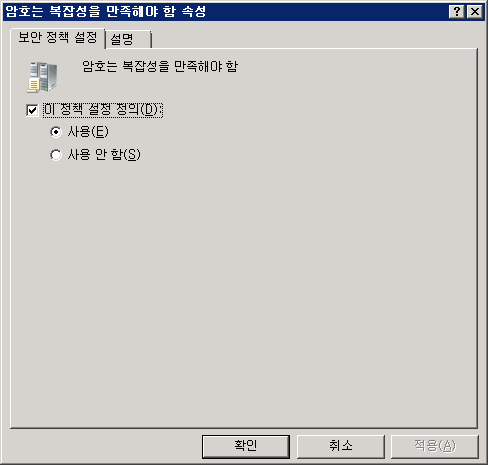Viewport: 488px width, 465px height.
Task: Click blank tab strip beside the 설명 tab
Action: (313, 38)
